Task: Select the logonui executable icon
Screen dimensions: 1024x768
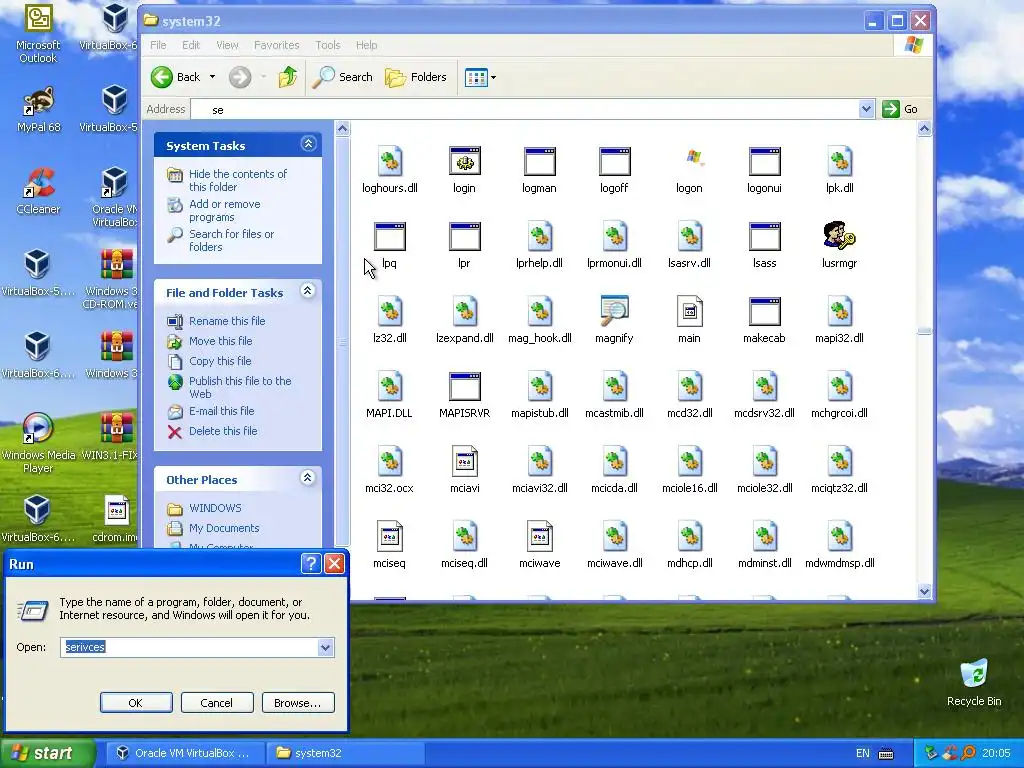Action: pos(764,161)
